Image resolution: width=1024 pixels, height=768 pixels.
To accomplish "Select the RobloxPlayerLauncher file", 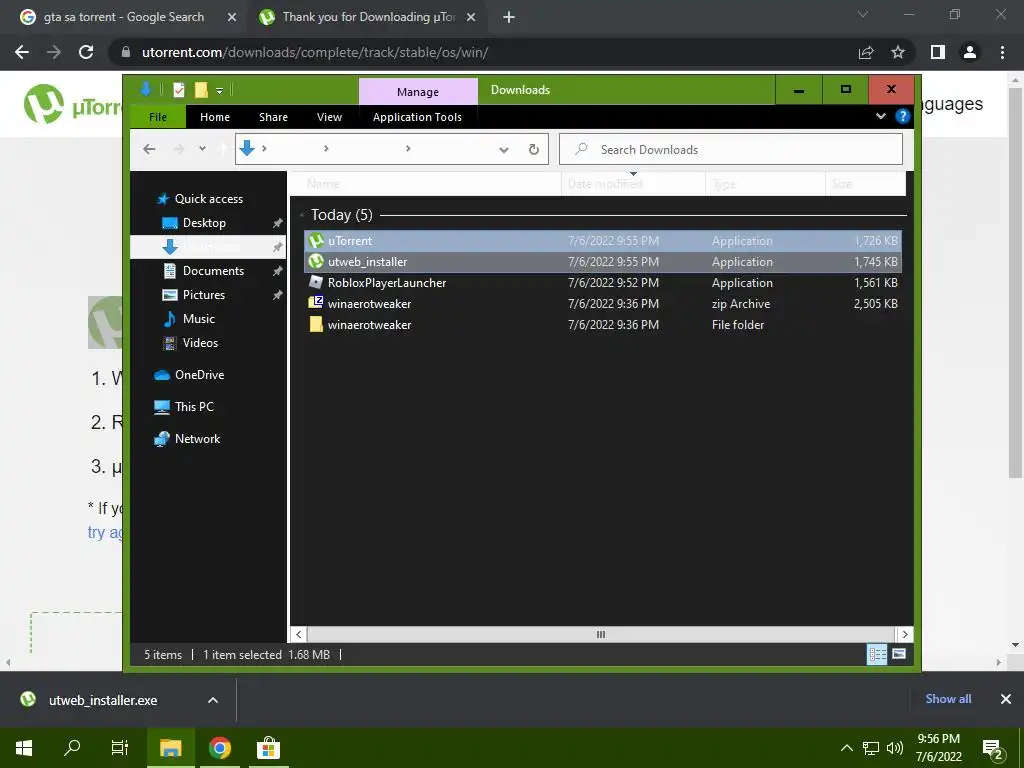I will [x=603, y=283].
